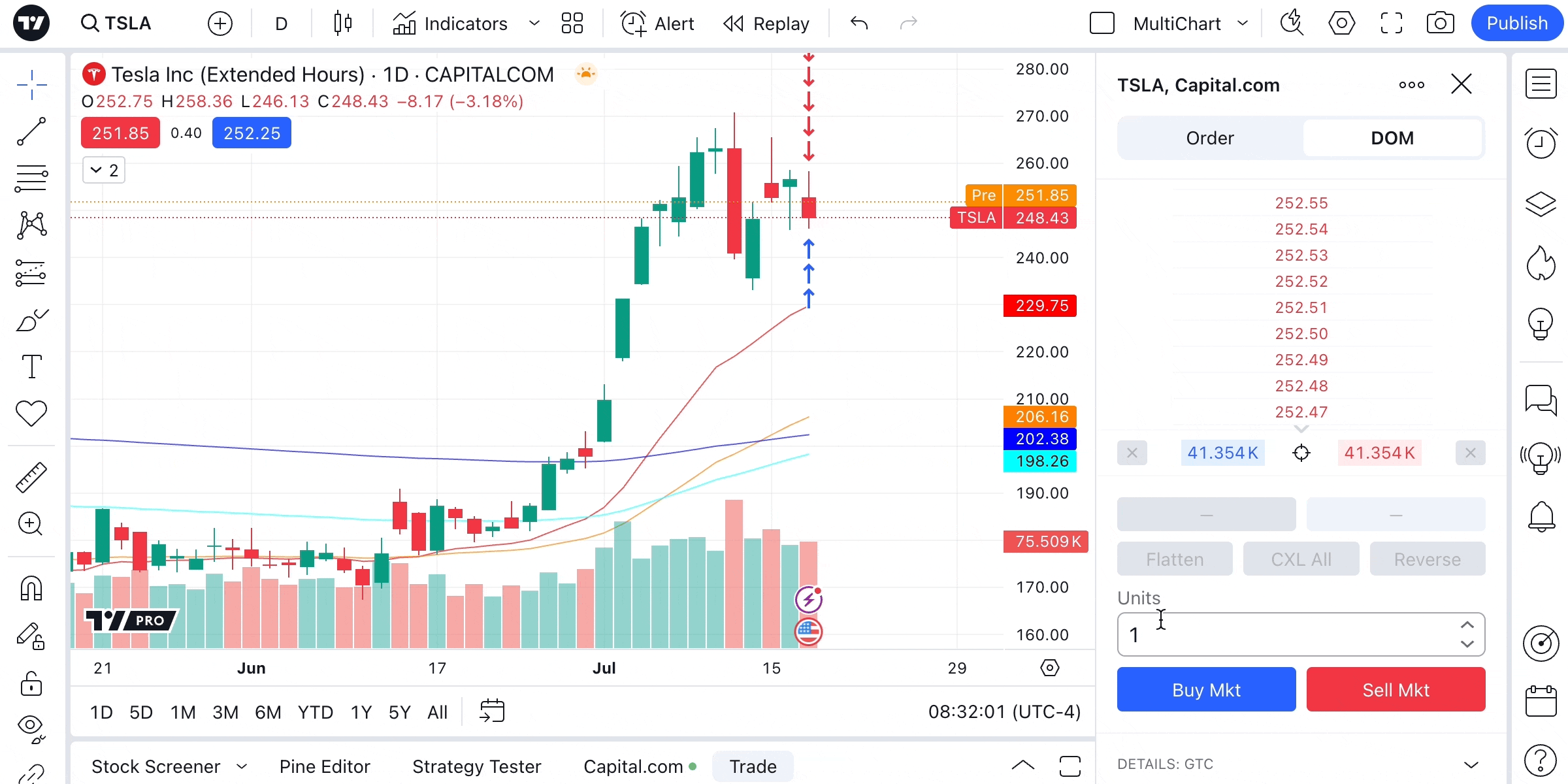Expand the Indicators favorites dropdown arrow
The height and width of the screenshot is (784, 1568).
[x=534, y=24]
